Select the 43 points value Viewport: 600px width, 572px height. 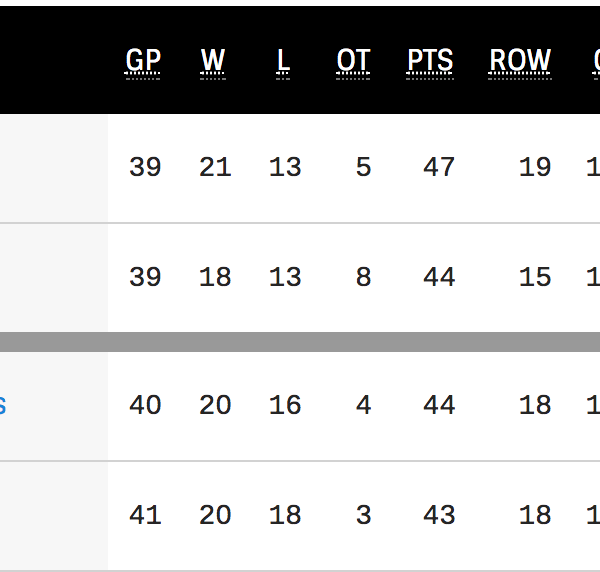[x=439, y=515]
